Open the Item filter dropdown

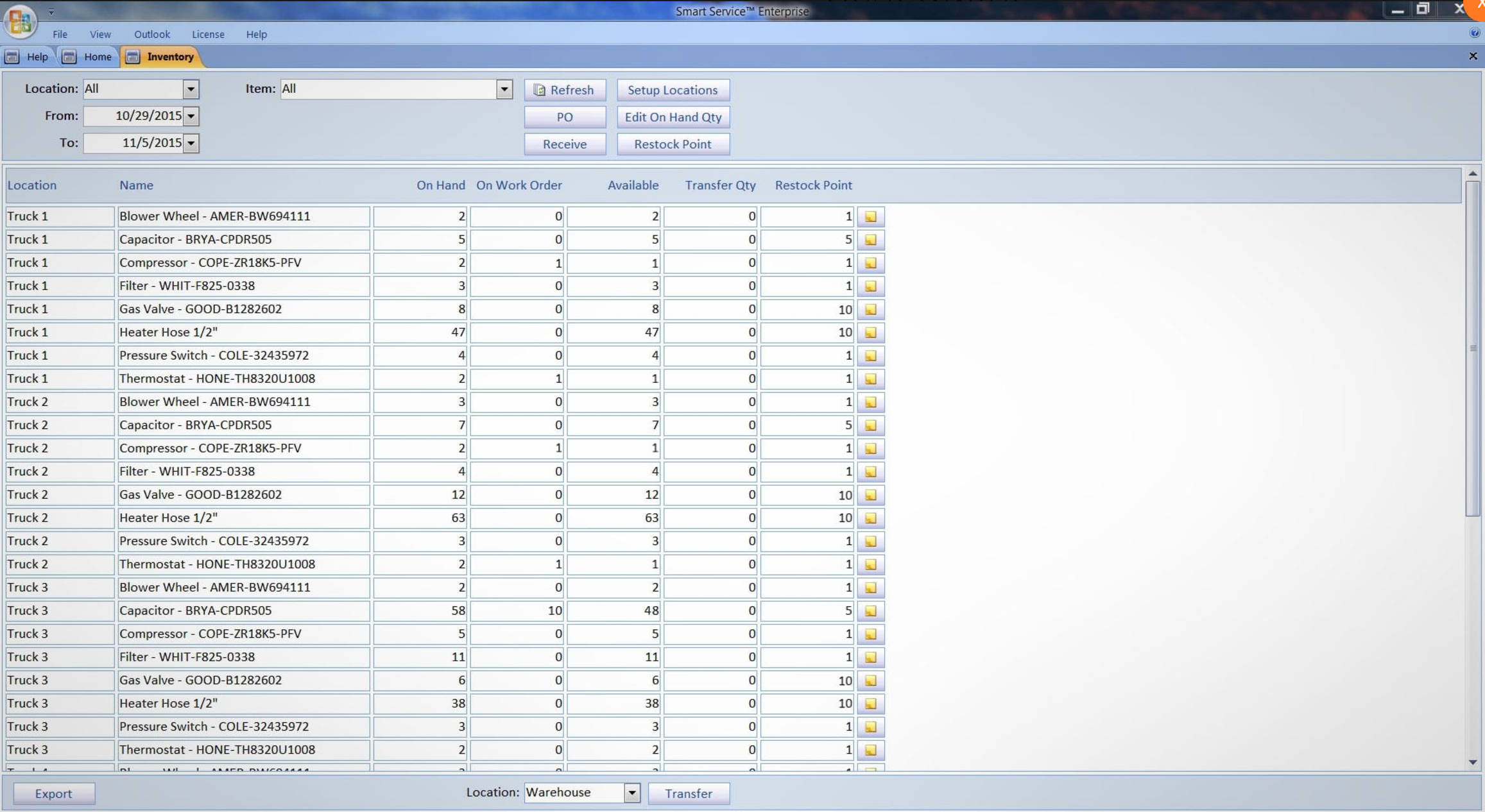(x=504, y=89)
